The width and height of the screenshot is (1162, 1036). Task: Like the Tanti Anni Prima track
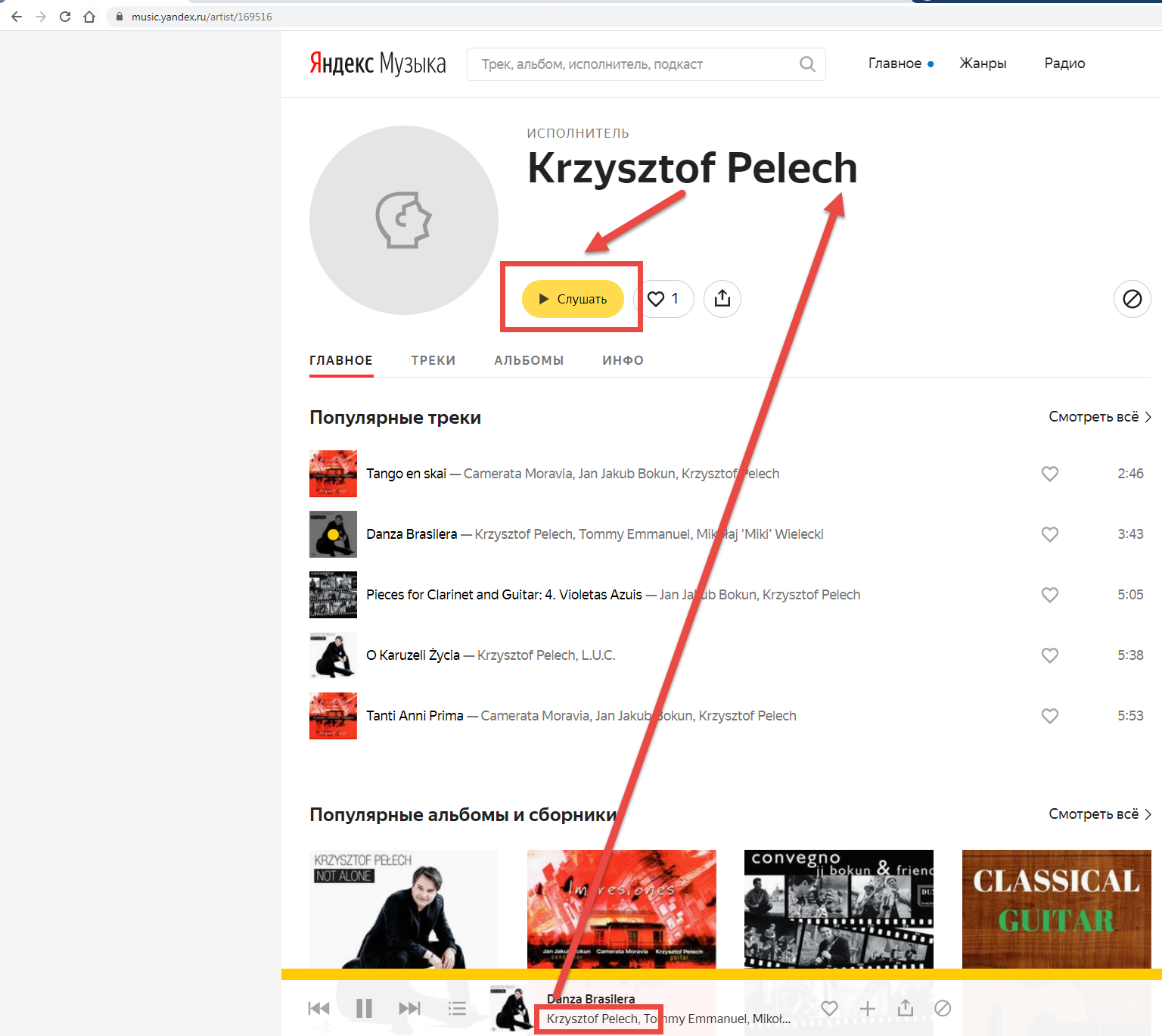point(1050,716)
